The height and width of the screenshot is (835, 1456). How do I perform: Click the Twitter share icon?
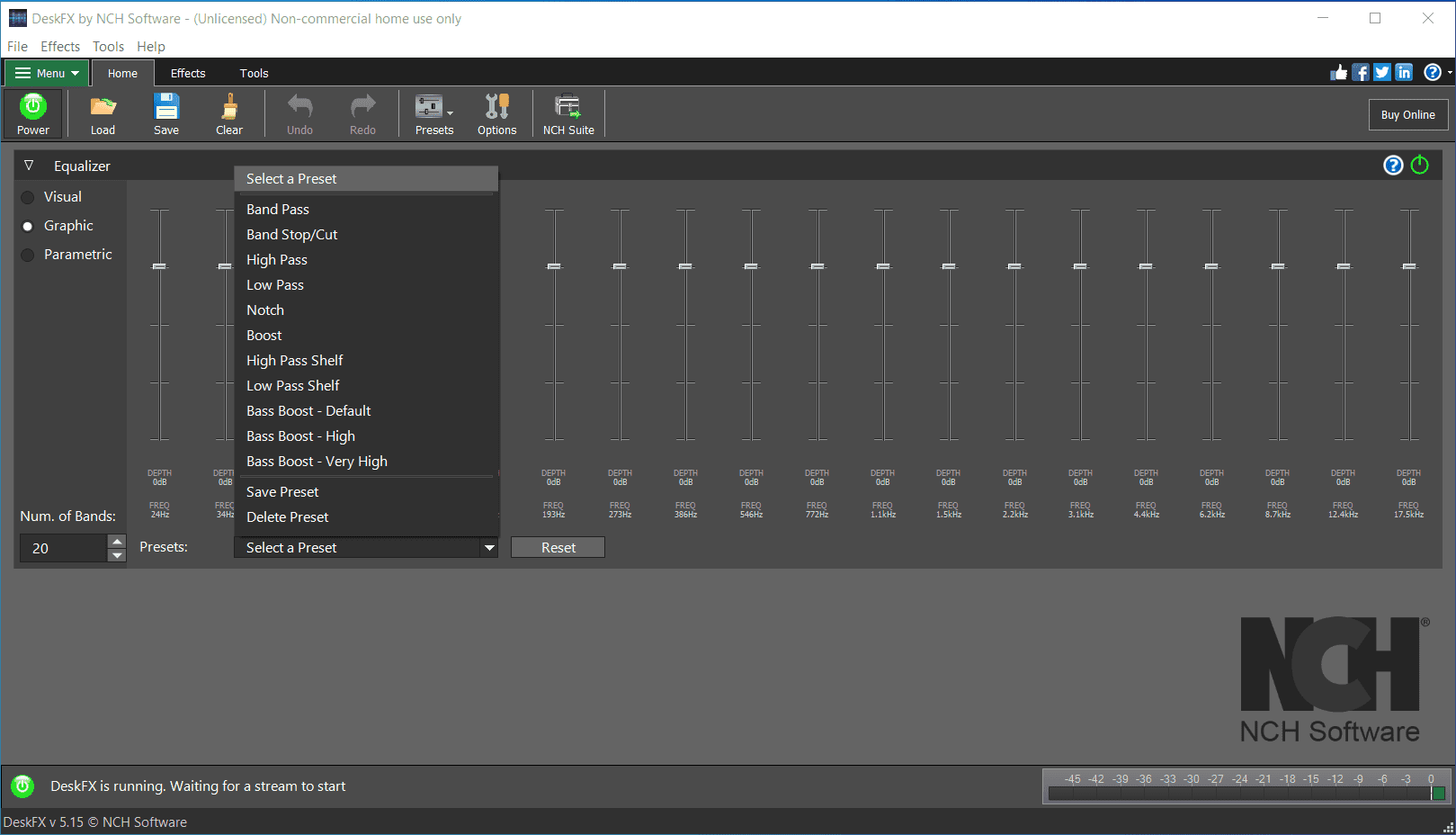click(x=1382, y=73)
